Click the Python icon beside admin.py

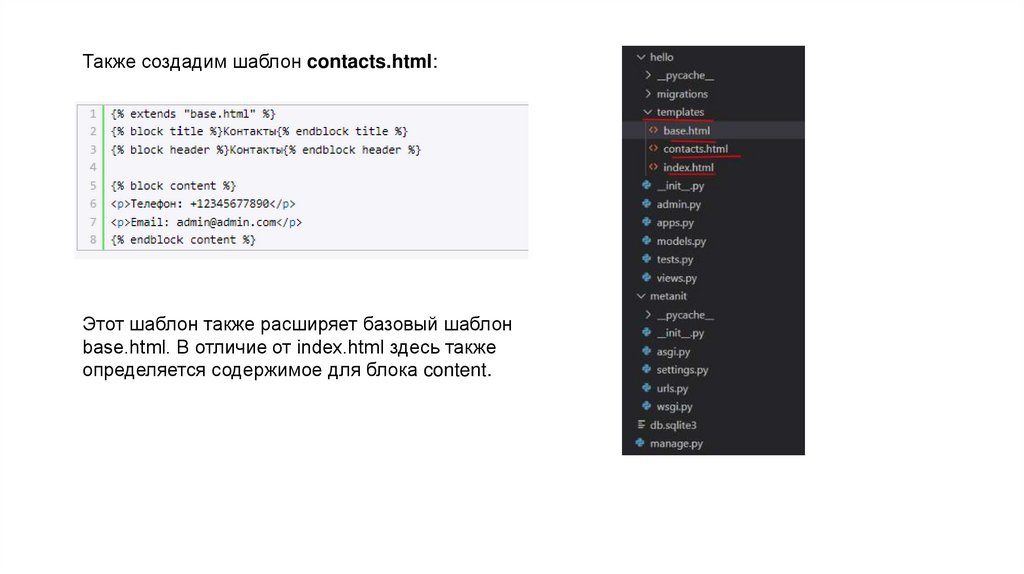coord(647,204)
